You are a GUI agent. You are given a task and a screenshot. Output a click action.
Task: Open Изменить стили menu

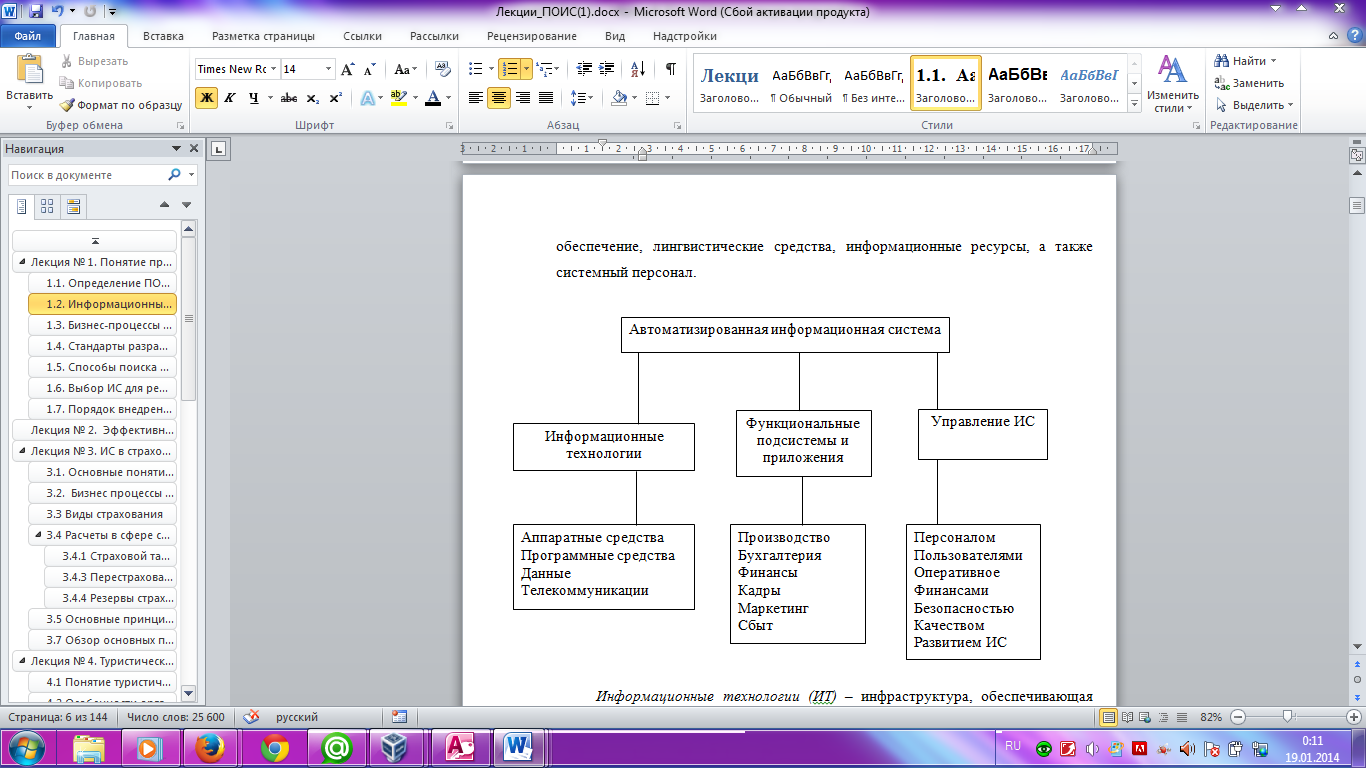pyautogui.click(x=1171, y=82)
